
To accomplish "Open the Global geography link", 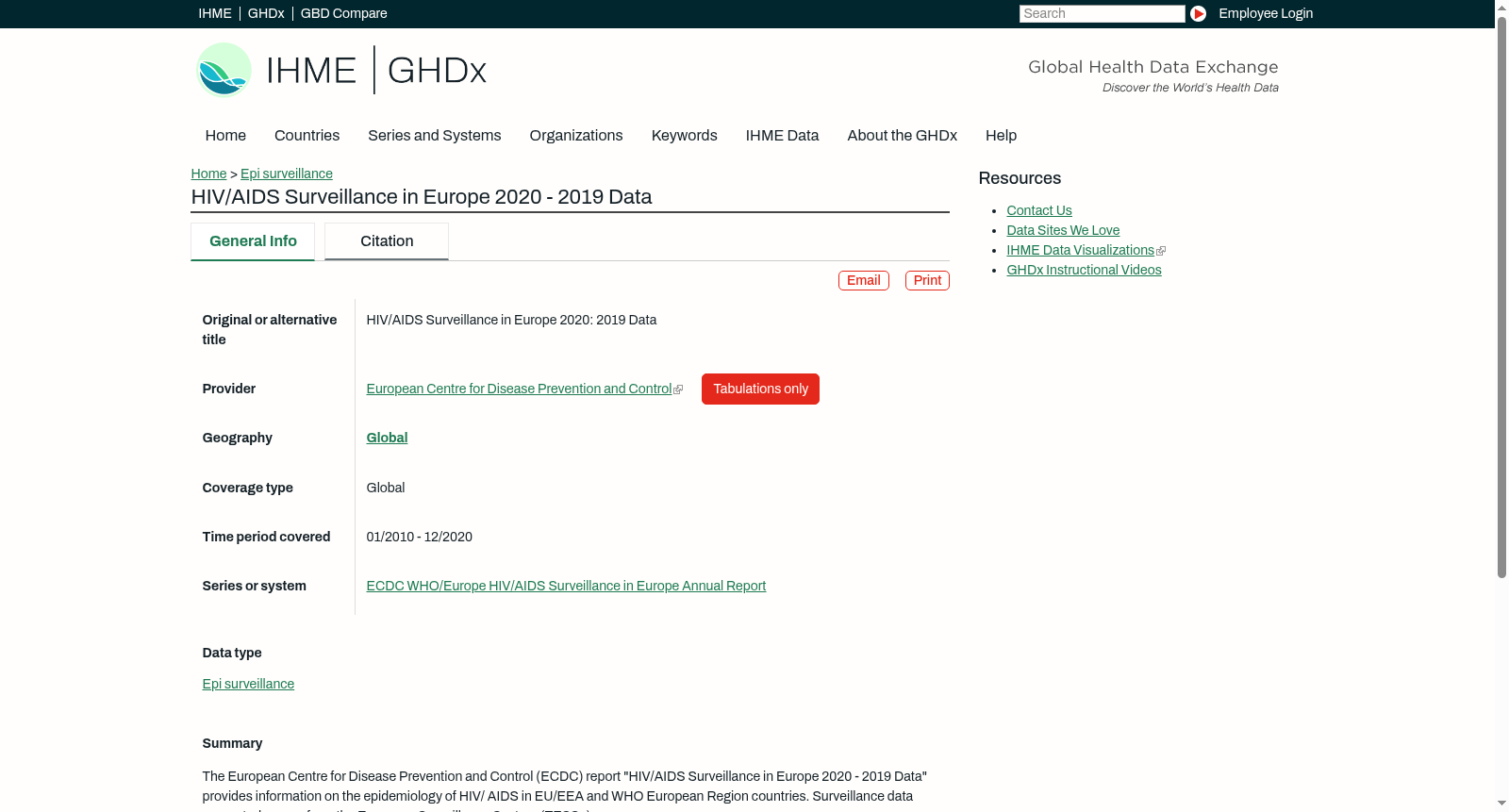I will (387, 439).
